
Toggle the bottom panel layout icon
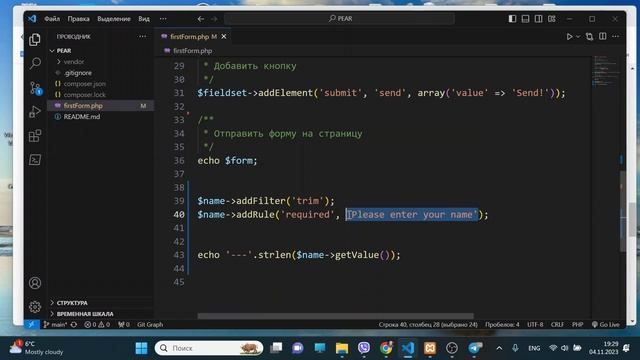coord(525,19)
